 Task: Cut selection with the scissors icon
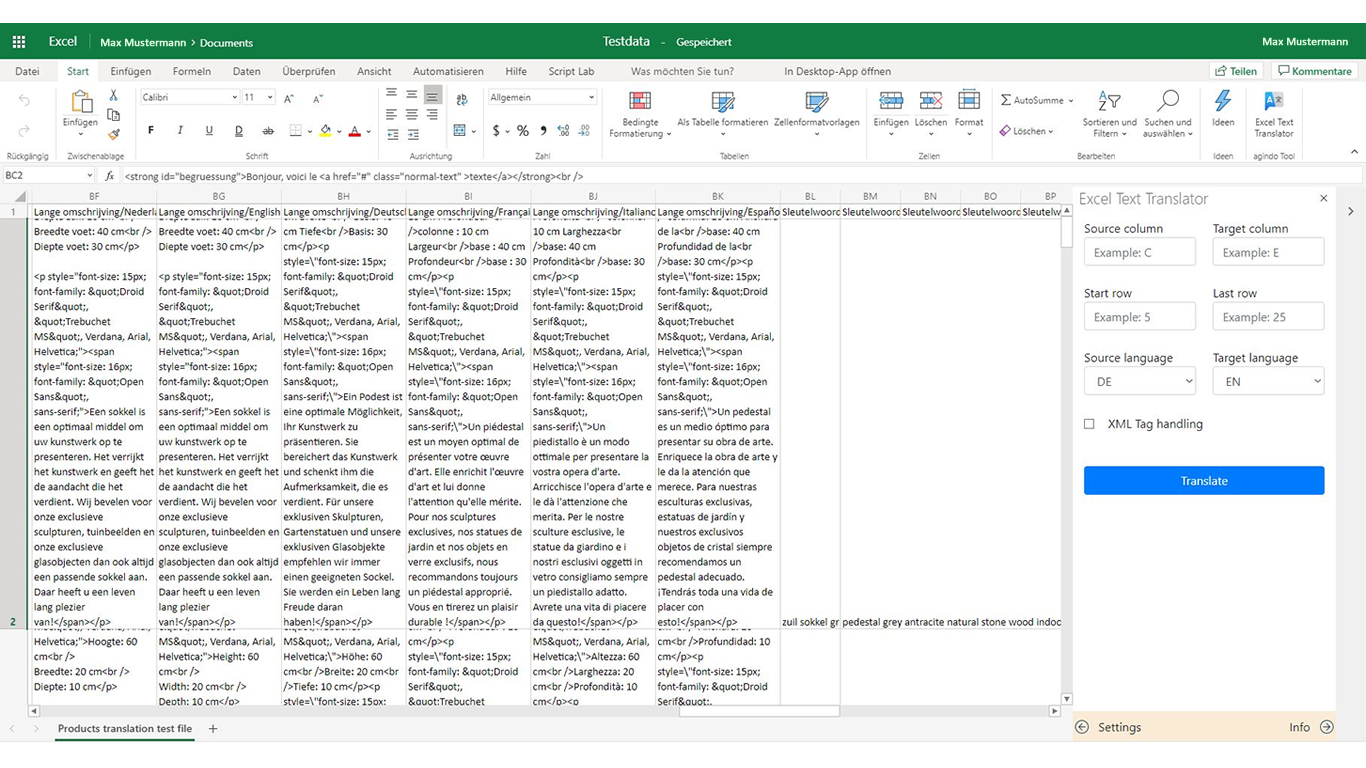pos(114,95)
